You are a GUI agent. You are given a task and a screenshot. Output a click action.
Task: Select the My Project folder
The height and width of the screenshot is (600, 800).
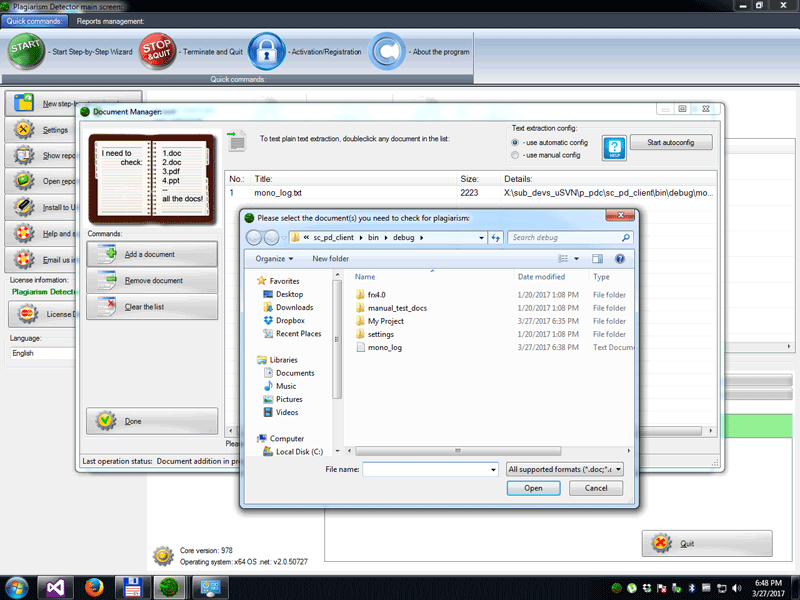tap(386, 321)
